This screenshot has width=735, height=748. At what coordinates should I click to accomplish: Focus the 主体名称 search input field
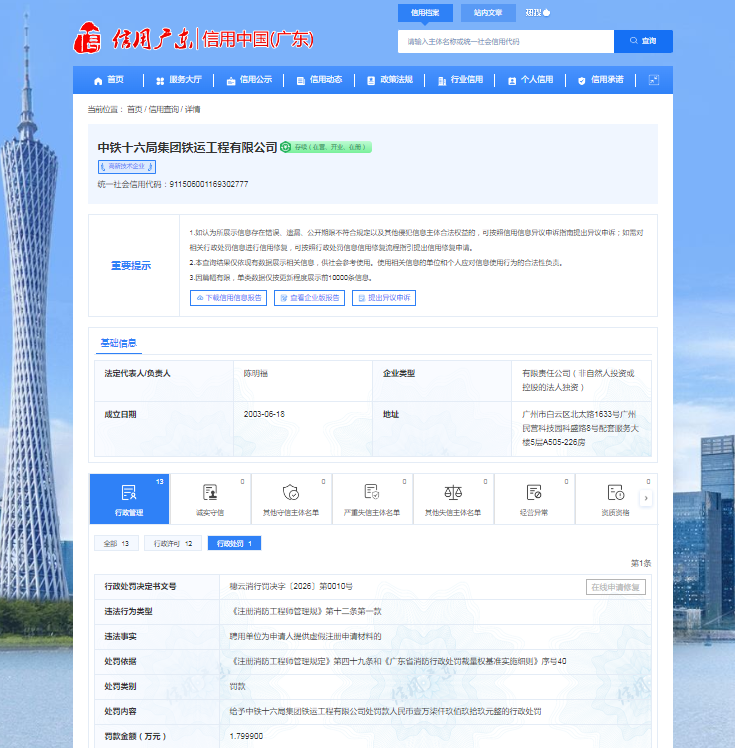505,41
